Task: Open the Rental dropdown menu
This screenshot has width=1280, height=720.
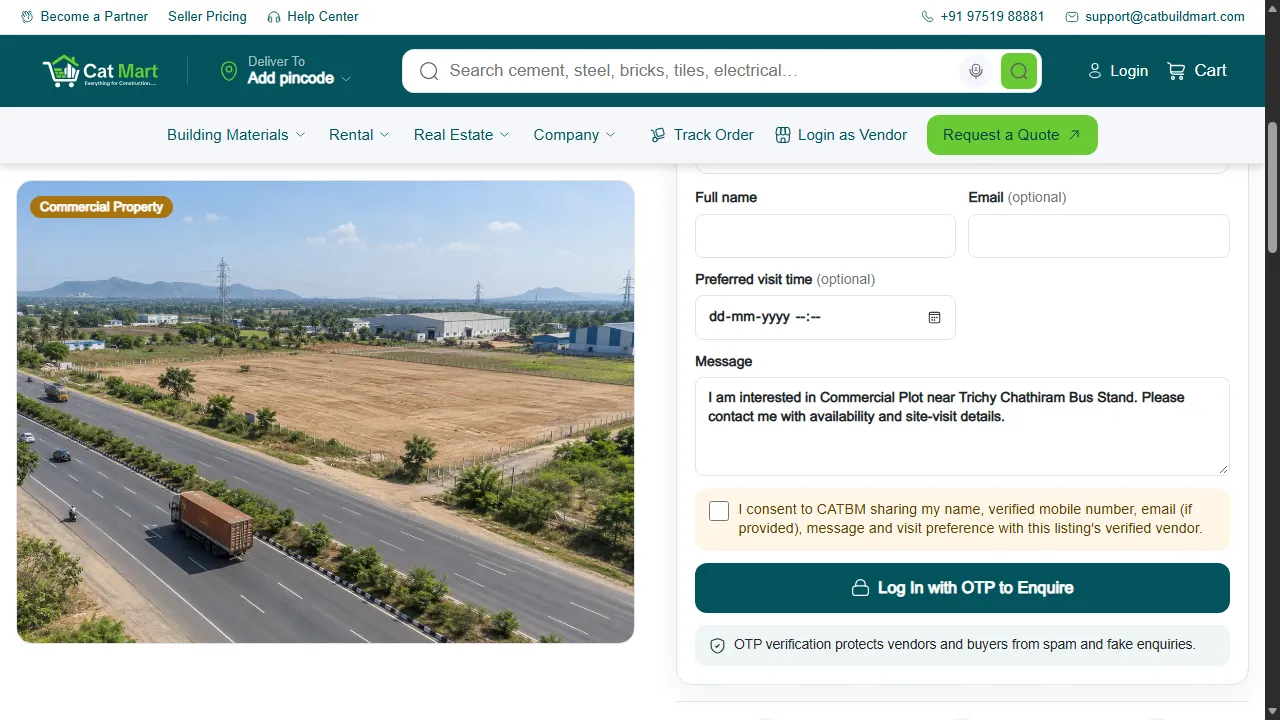Action: (359, 135)
